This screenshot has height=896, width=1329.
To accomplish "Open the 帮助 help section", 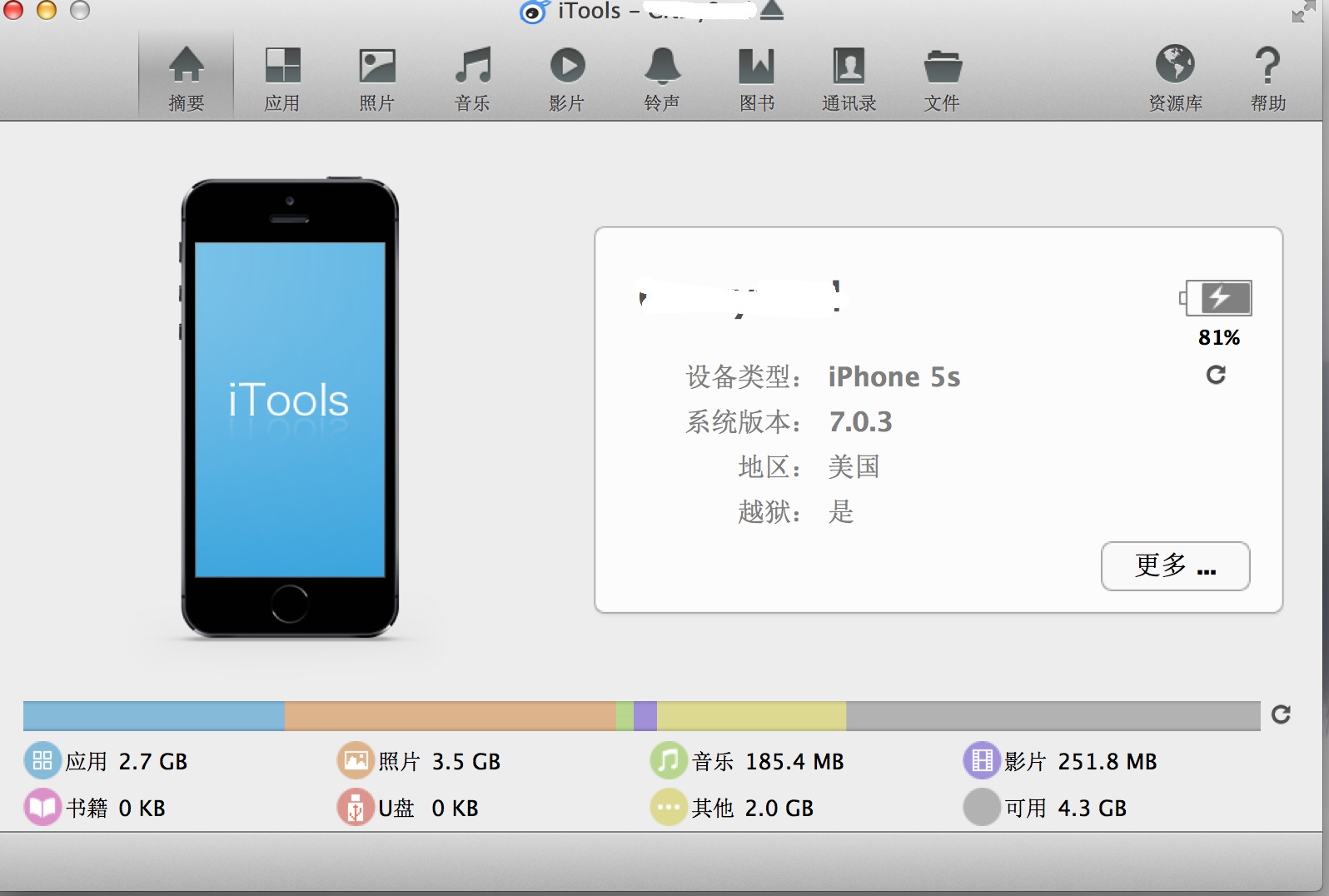I will coord(1267,78).
